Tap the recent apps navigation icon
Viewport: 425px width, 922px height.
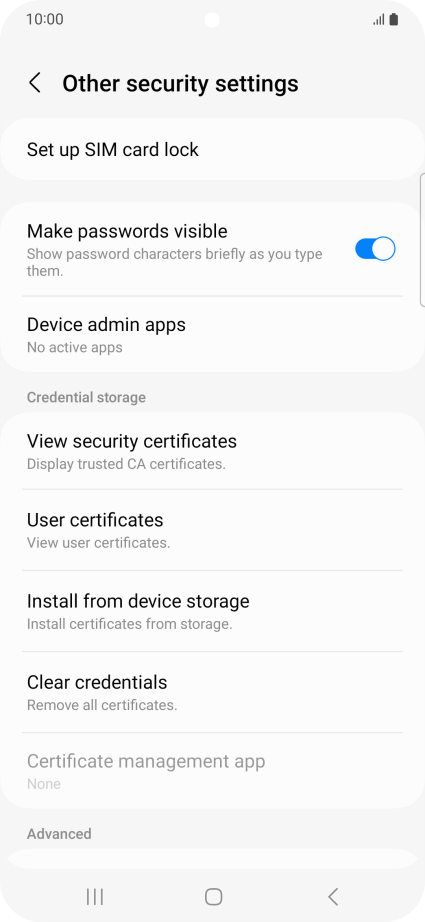[95, 896]
